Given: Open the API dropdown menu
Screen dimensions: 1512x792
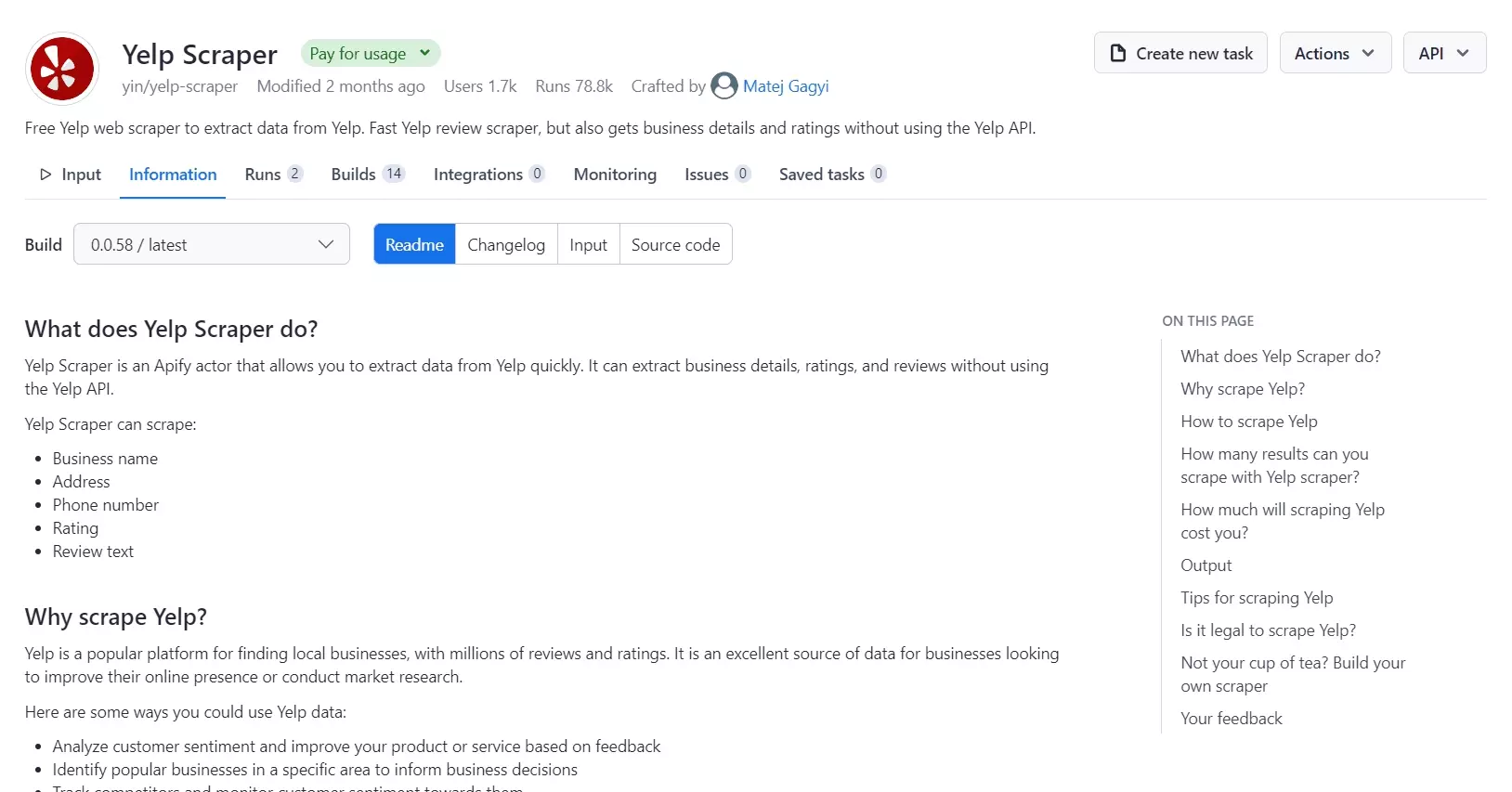Looking at the screenshot, I should 1443,54.
